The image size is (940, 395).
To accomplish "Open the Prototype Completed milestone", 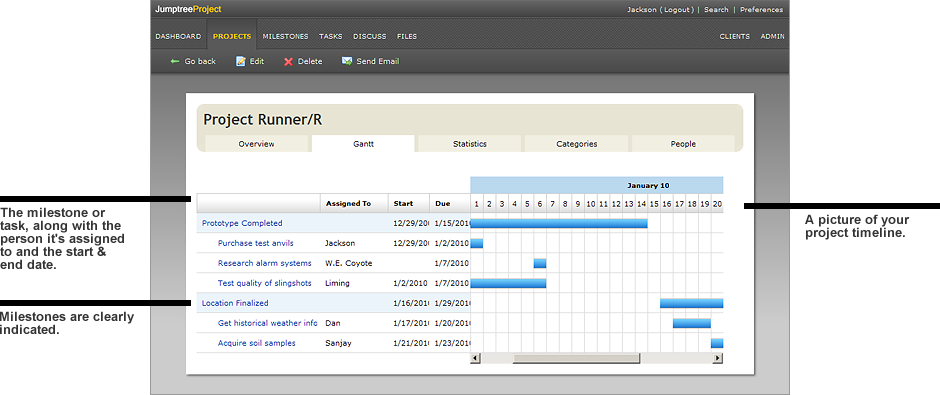I will (x=242, y=223).
